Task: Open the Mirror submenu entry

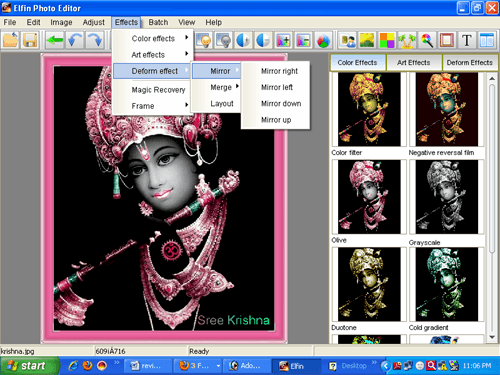Action: click(217, 71)
